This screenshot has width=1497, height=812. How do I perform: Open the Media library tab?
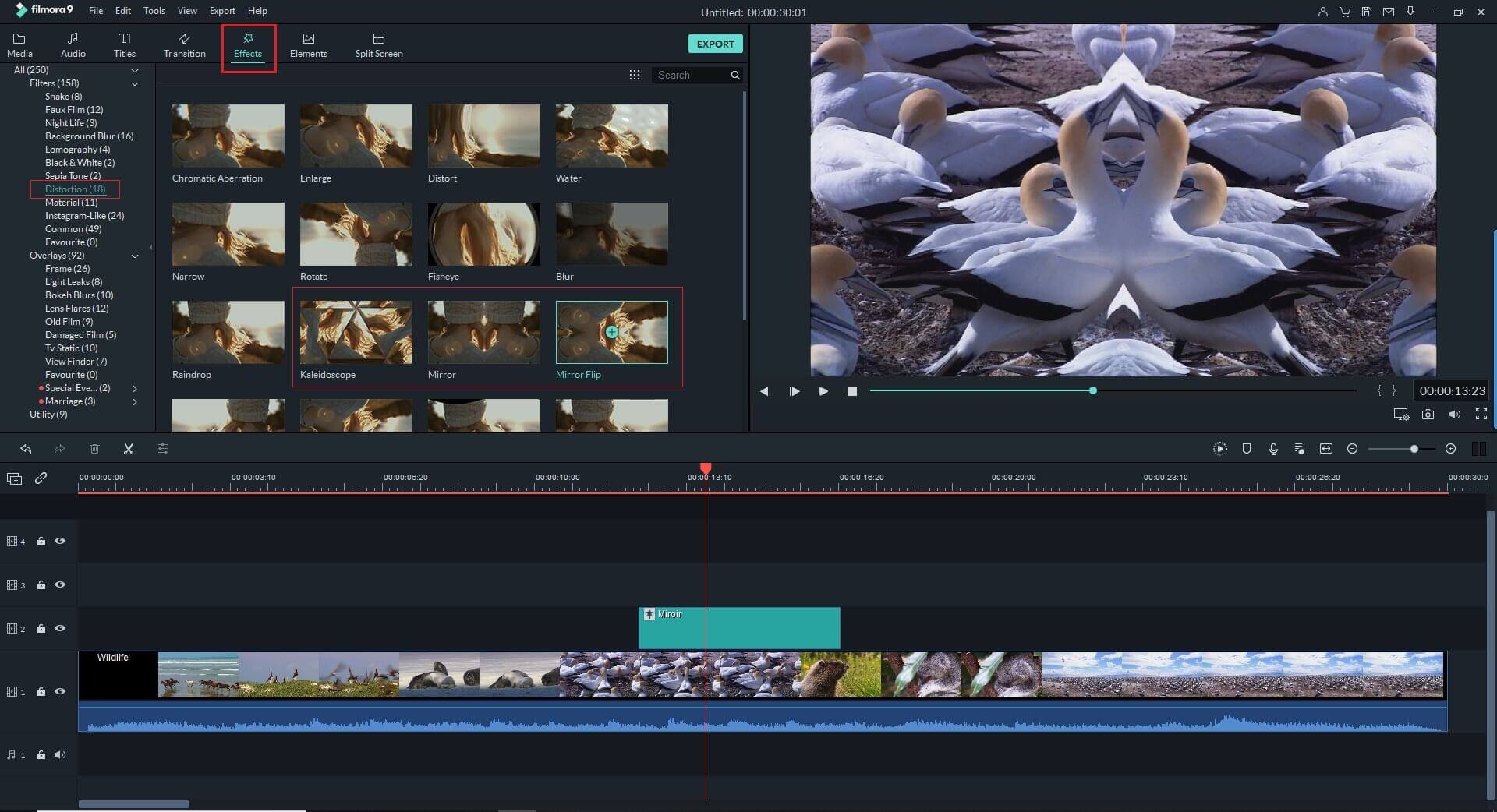coord(19,45)
